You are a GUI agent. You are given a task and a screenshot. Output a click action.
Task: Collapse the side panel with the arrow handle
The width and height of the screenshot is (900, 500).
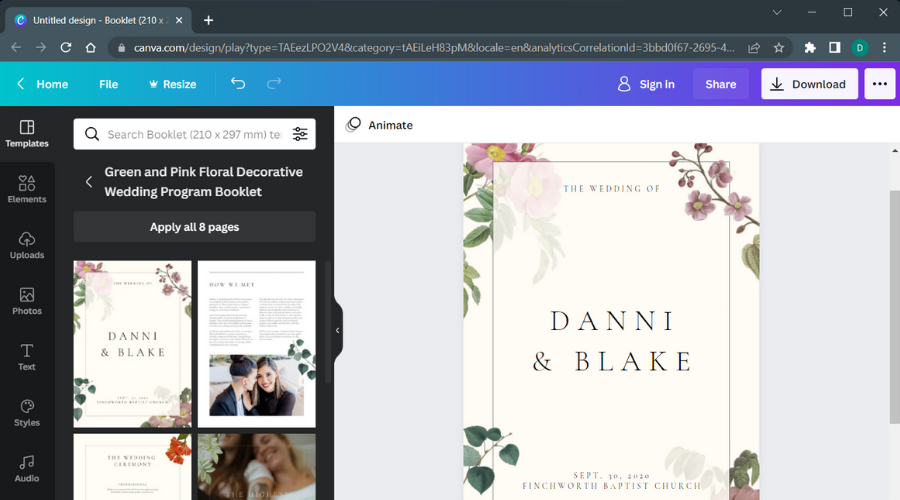point(338,330)
